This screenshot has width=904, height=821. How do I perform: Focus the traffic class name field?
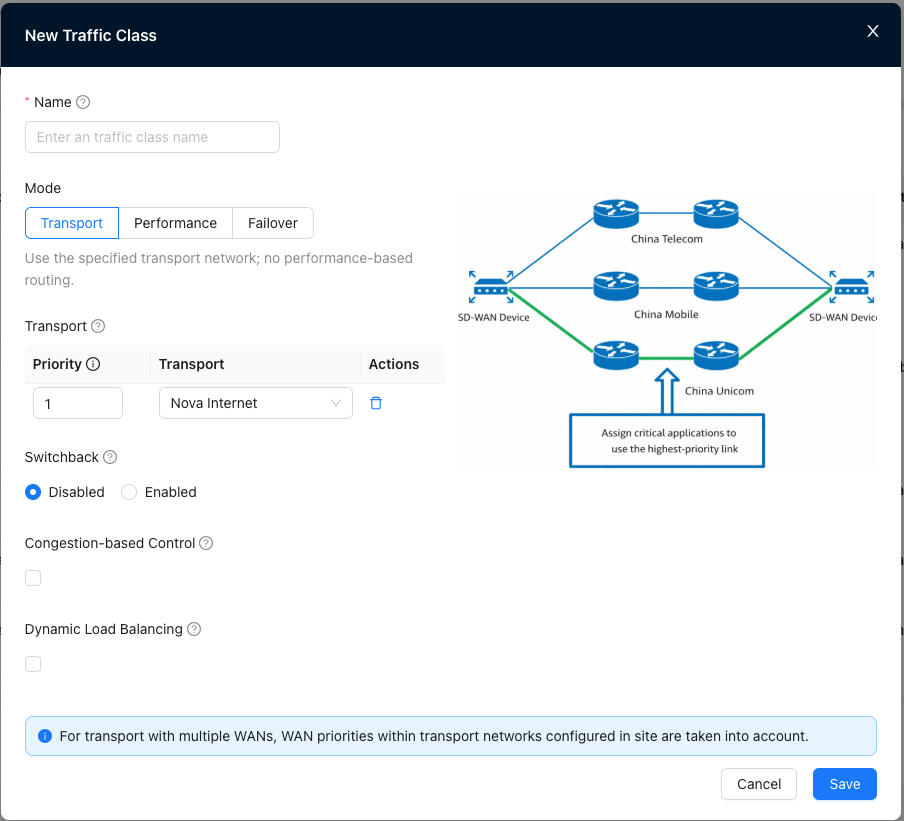pyautogui.click(x=152, y=137)
